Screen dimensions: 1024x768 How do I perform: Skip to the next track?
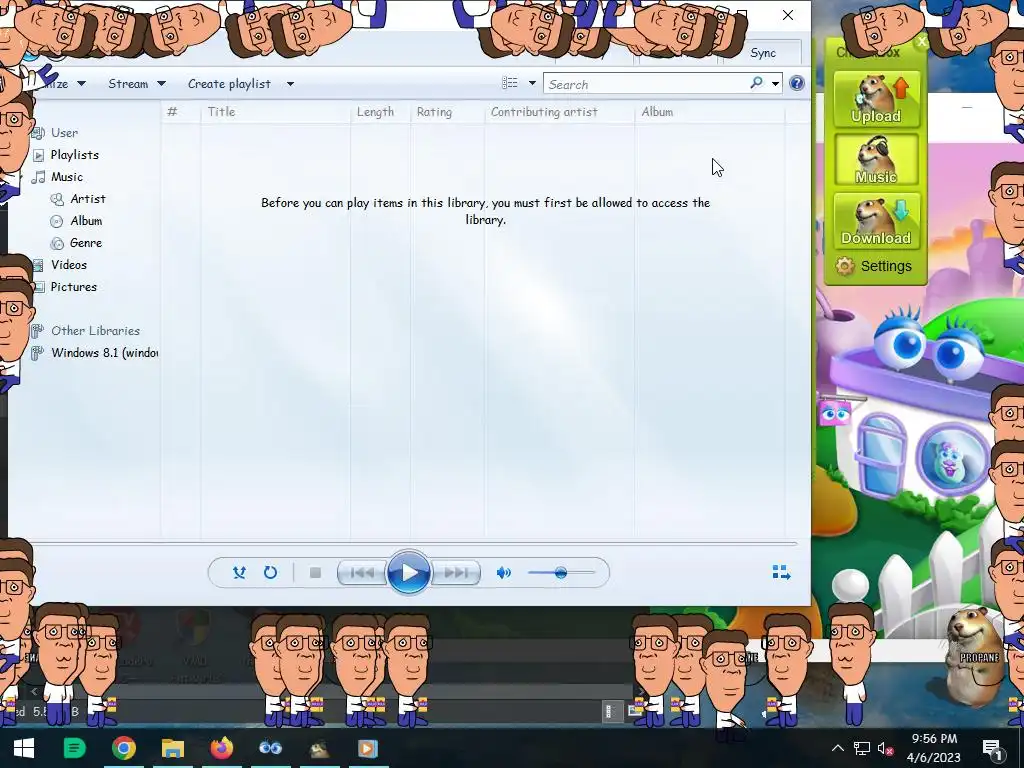(x=455, y=573)
